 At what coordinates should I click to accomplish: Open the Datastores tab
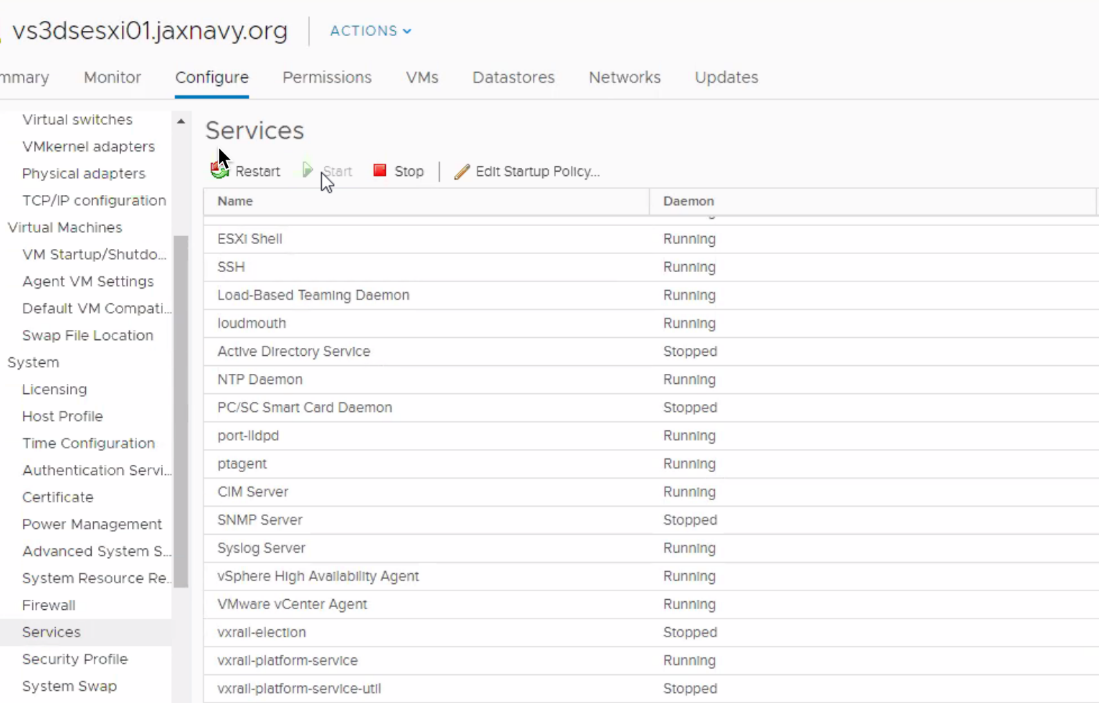coord(513,77)
